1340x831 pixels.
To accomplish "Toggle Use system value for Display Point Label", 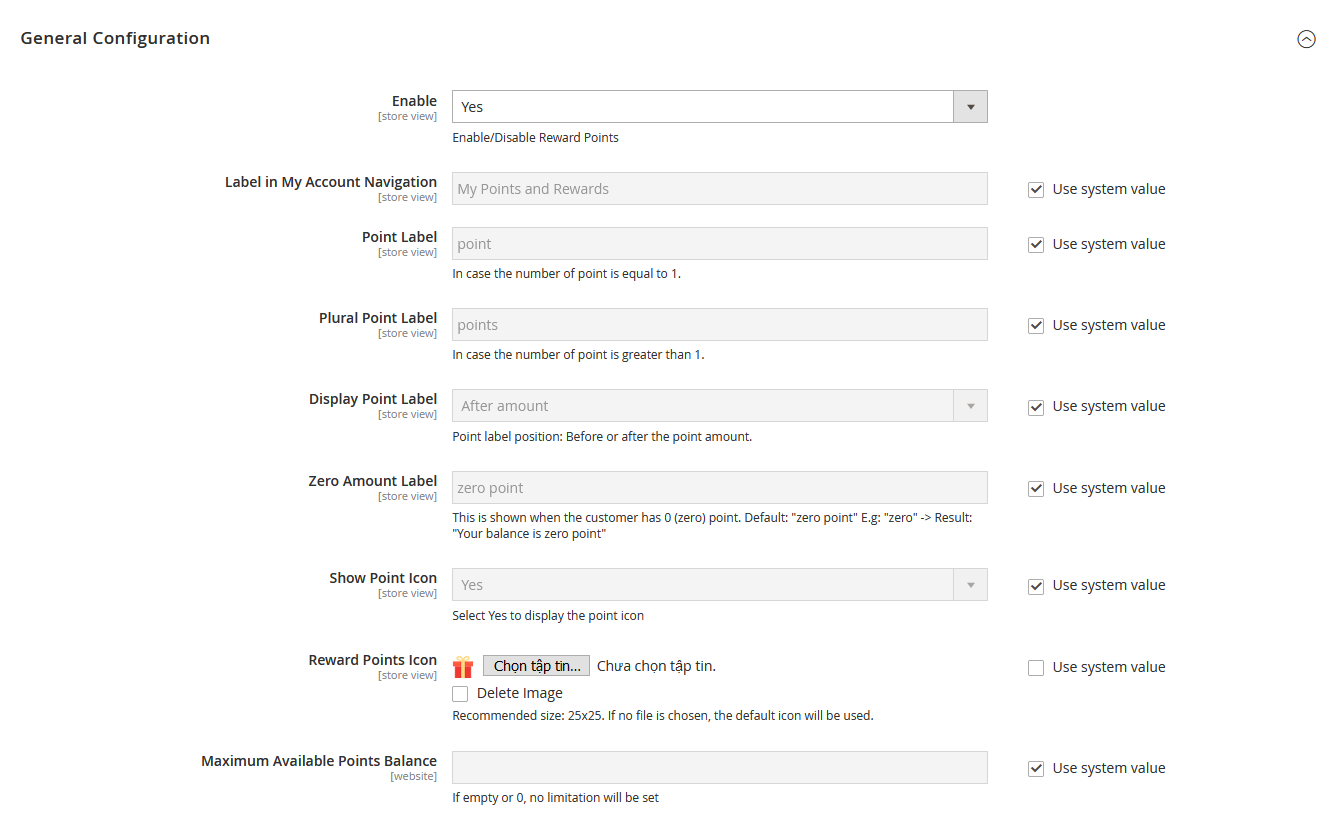I will 1036,407.
